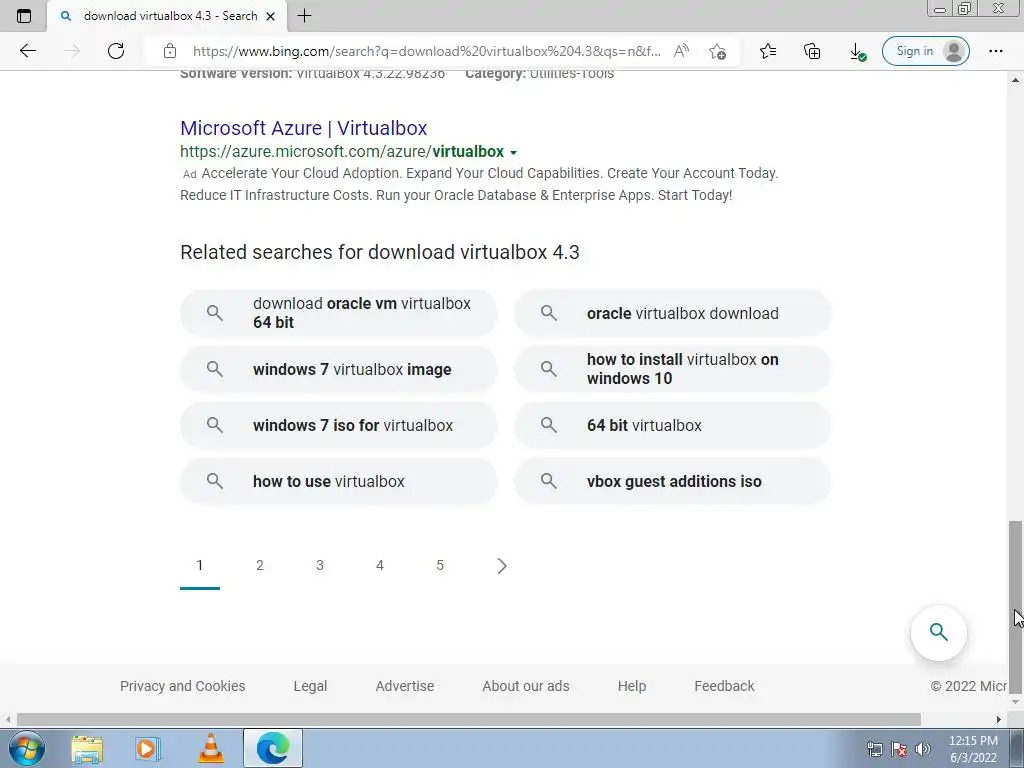Go to results page 3
The image size is (1024, 768).
pos(320,566)
